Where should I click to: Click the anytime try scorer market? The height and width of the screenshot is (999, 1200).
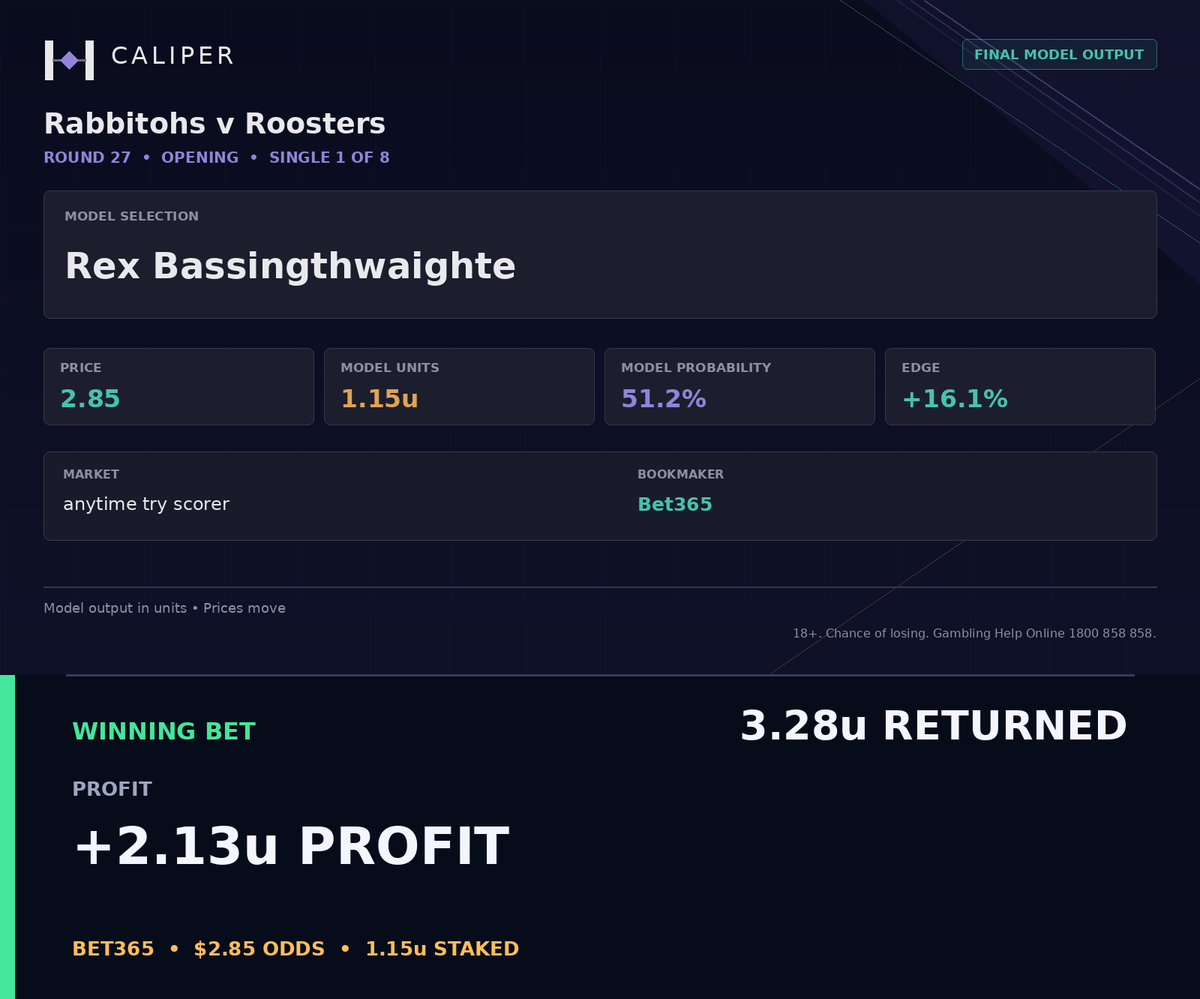(146, 504)
